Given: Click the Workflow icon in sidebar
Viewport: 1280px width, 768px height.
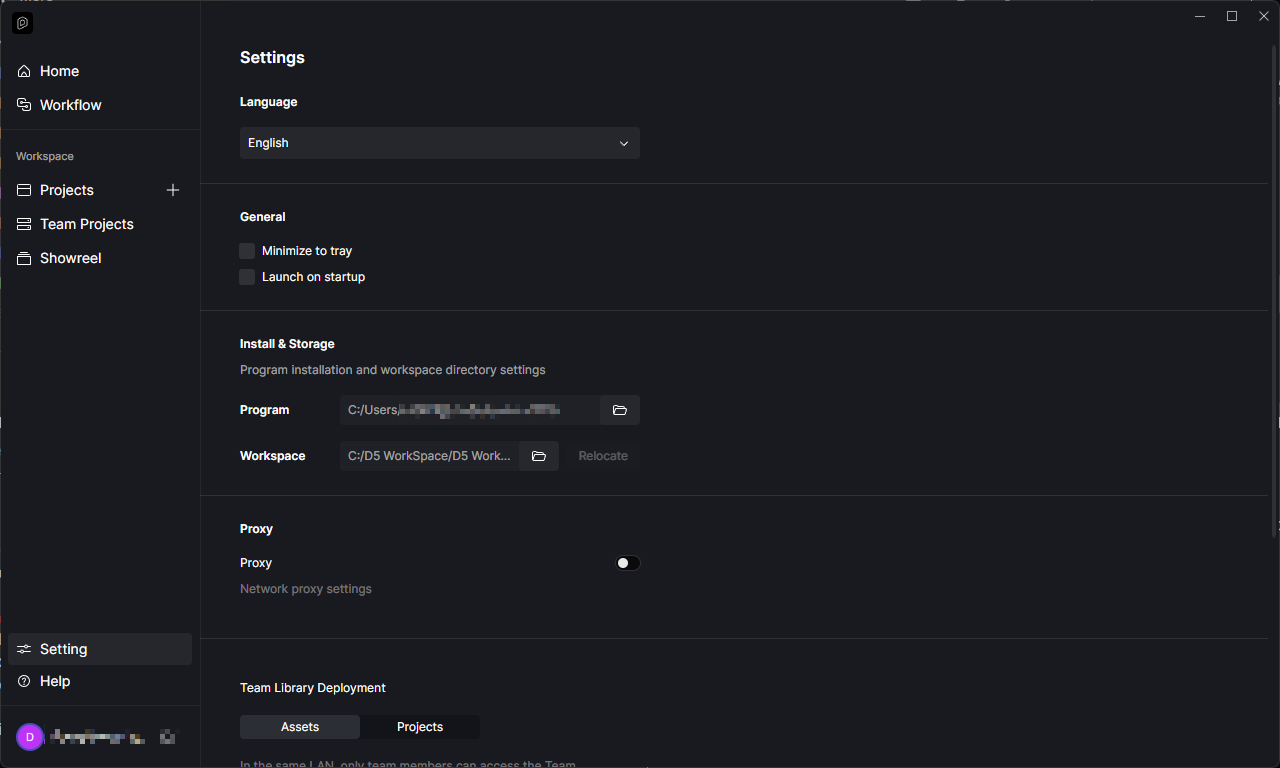Looking at the screenshot, I should 24,105.
